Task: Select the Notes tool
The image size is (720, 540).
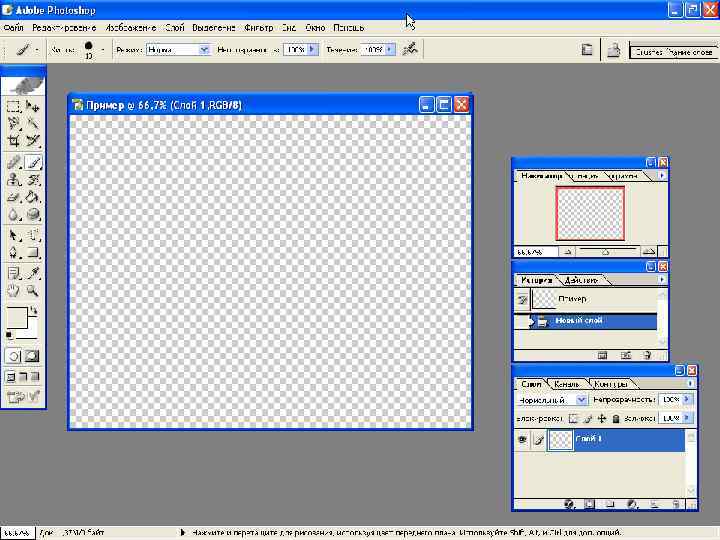Action: click(13, 274)
